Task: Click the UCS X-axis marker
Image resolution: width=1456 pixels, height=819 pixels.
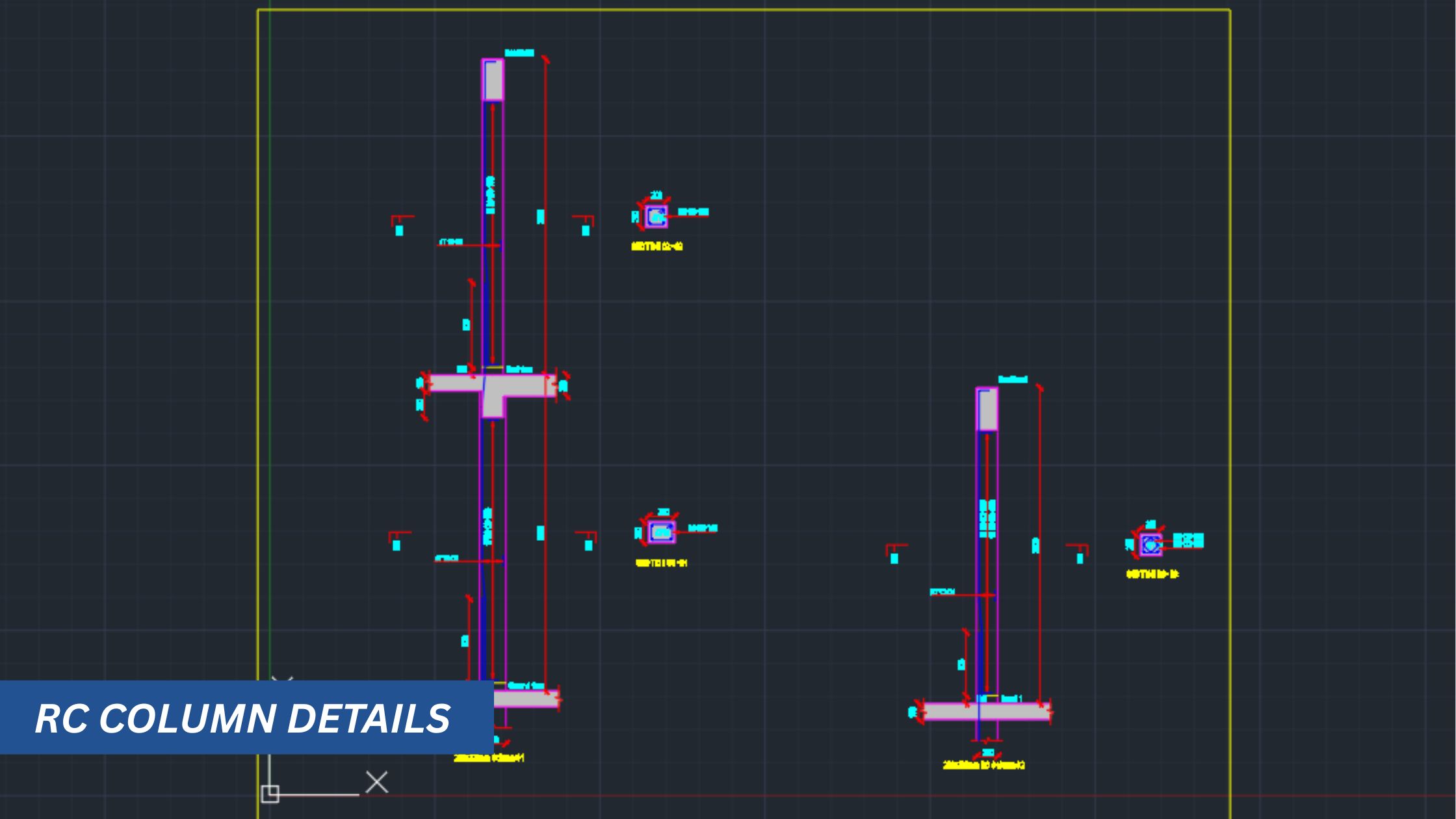Action: coord(376,782)
